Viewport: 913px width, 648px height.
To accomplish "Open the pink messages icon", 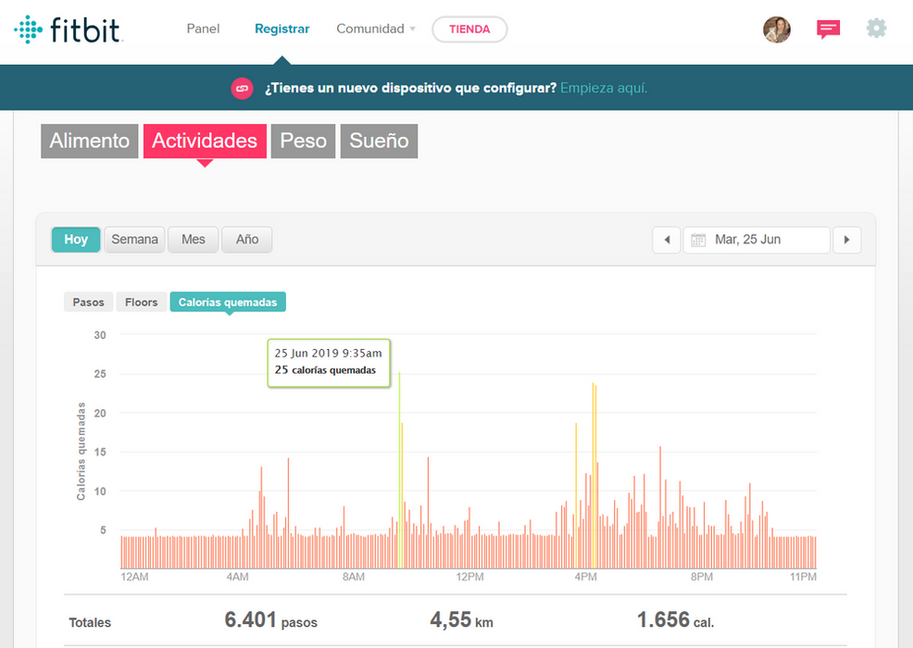I will click(x=828, y=29).
